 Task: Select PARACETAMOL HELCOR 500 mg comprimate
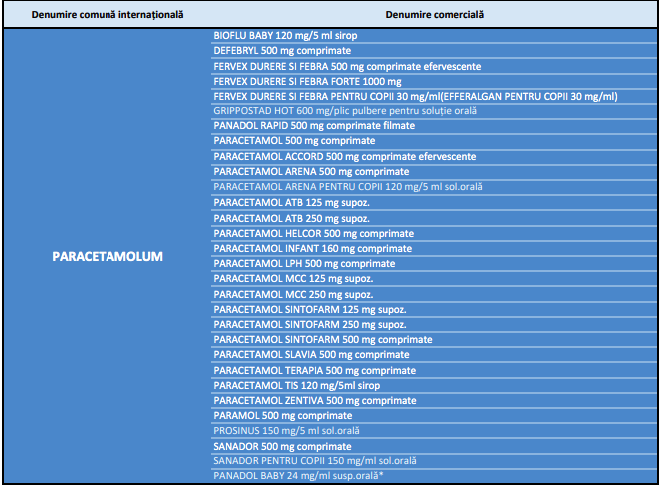click(434, 233)
